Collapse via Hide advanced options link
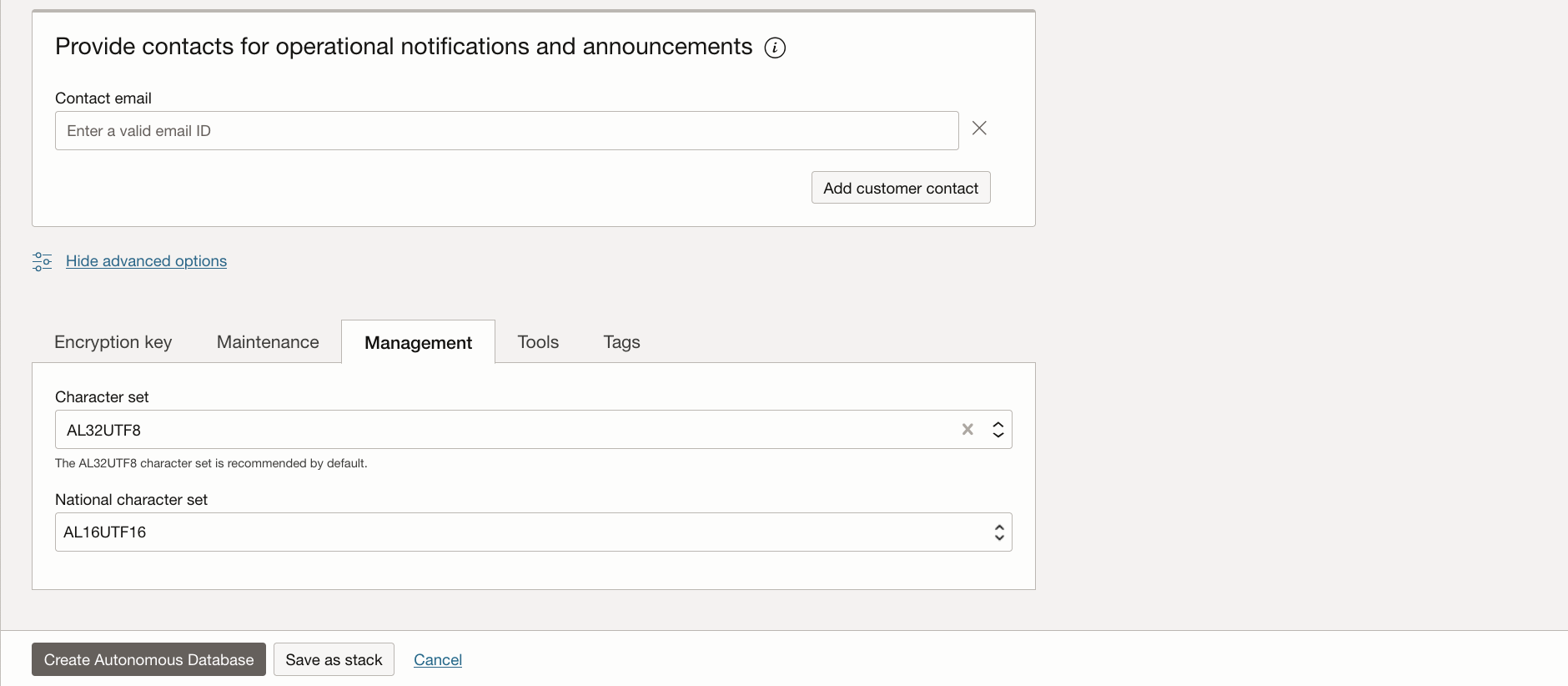This screenshot has width=1568, height=686. 146,261
